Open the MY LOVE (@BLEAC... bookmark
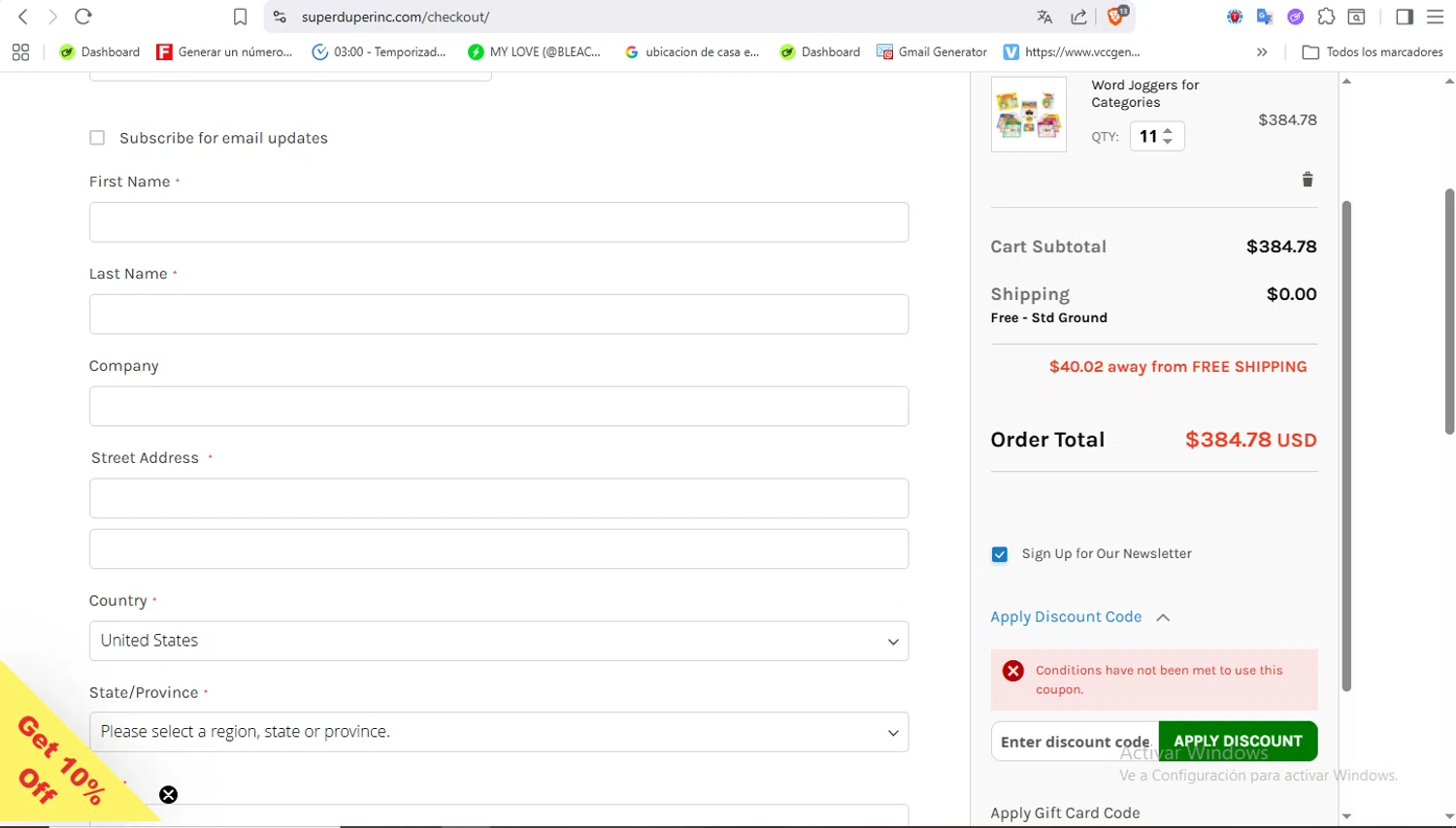 coord(534,52)
